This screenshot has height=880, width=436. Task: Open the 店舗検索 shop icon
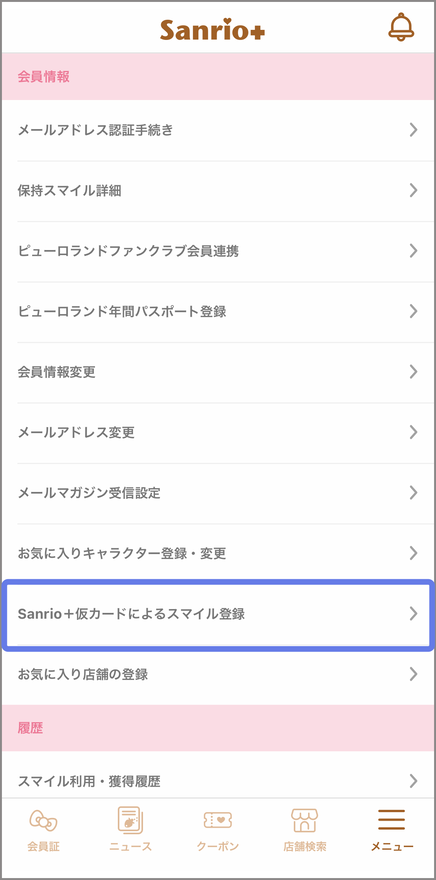coord(305,821)
